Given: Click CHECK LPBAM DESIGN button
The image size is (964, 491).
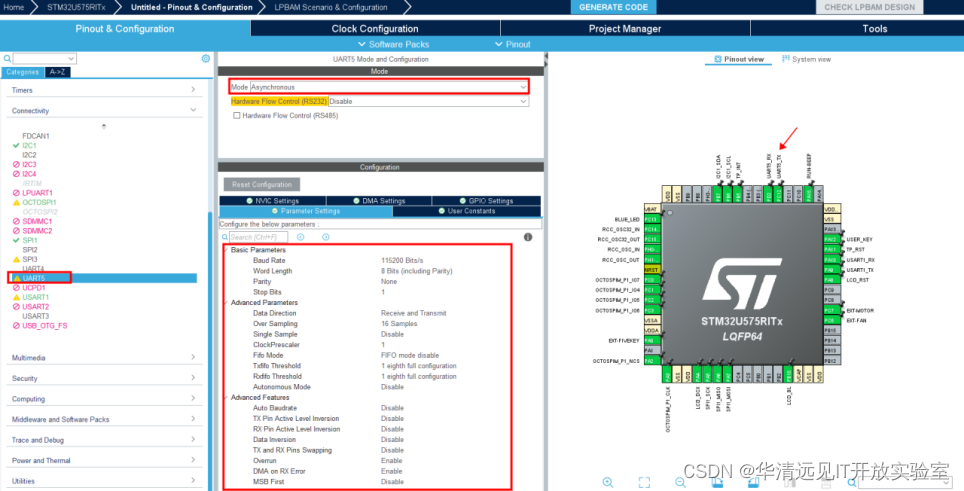Looking at the screenshot, I should pyautogui.click(x=869, y=7).
